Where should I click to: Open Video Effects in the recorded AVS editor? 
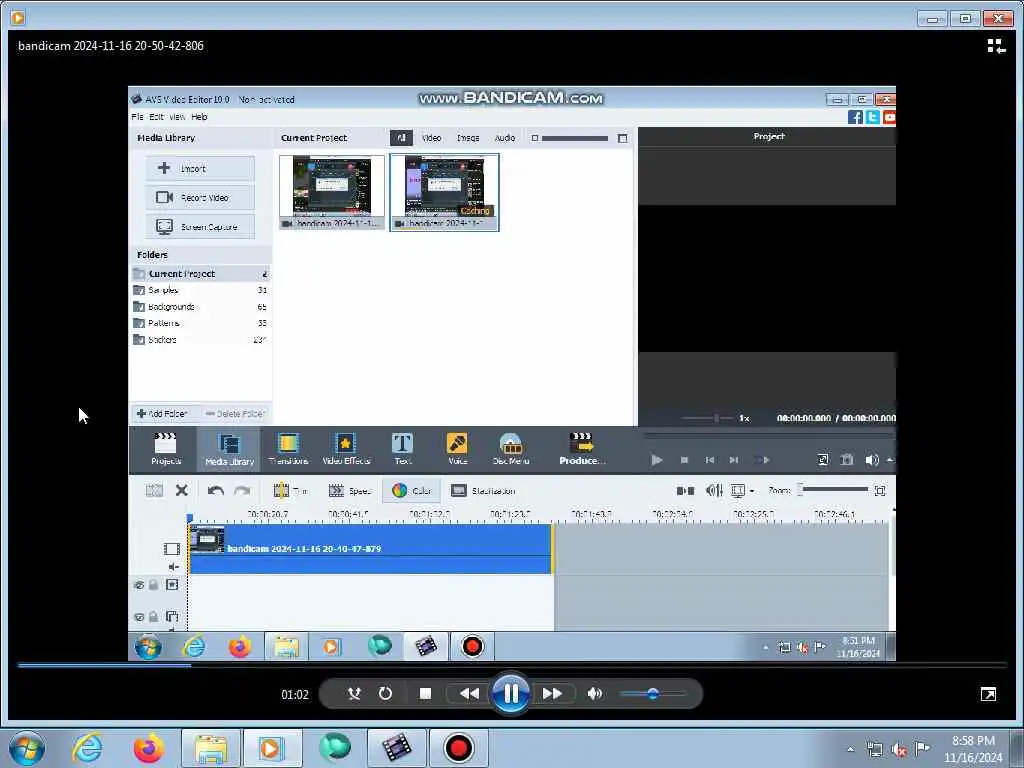[345, 449]
